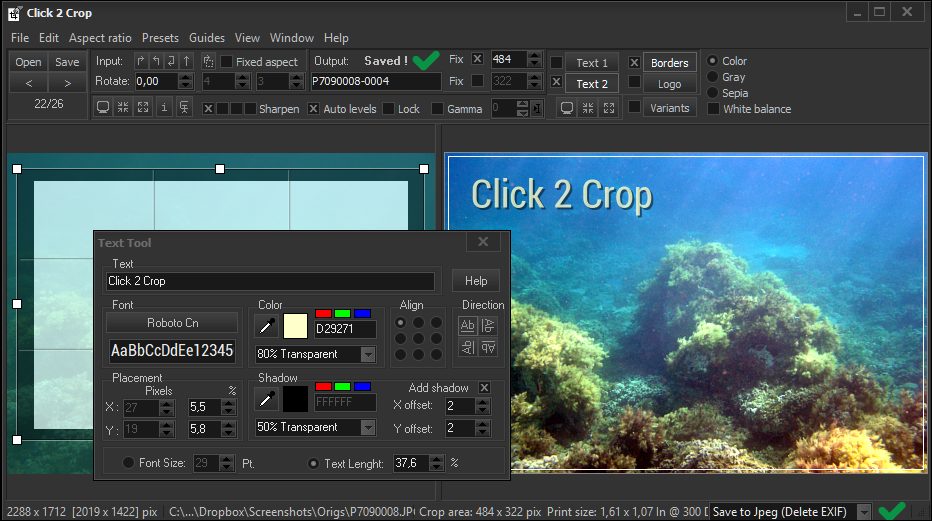
Task: Click the Save button
Action: (67, 62)
